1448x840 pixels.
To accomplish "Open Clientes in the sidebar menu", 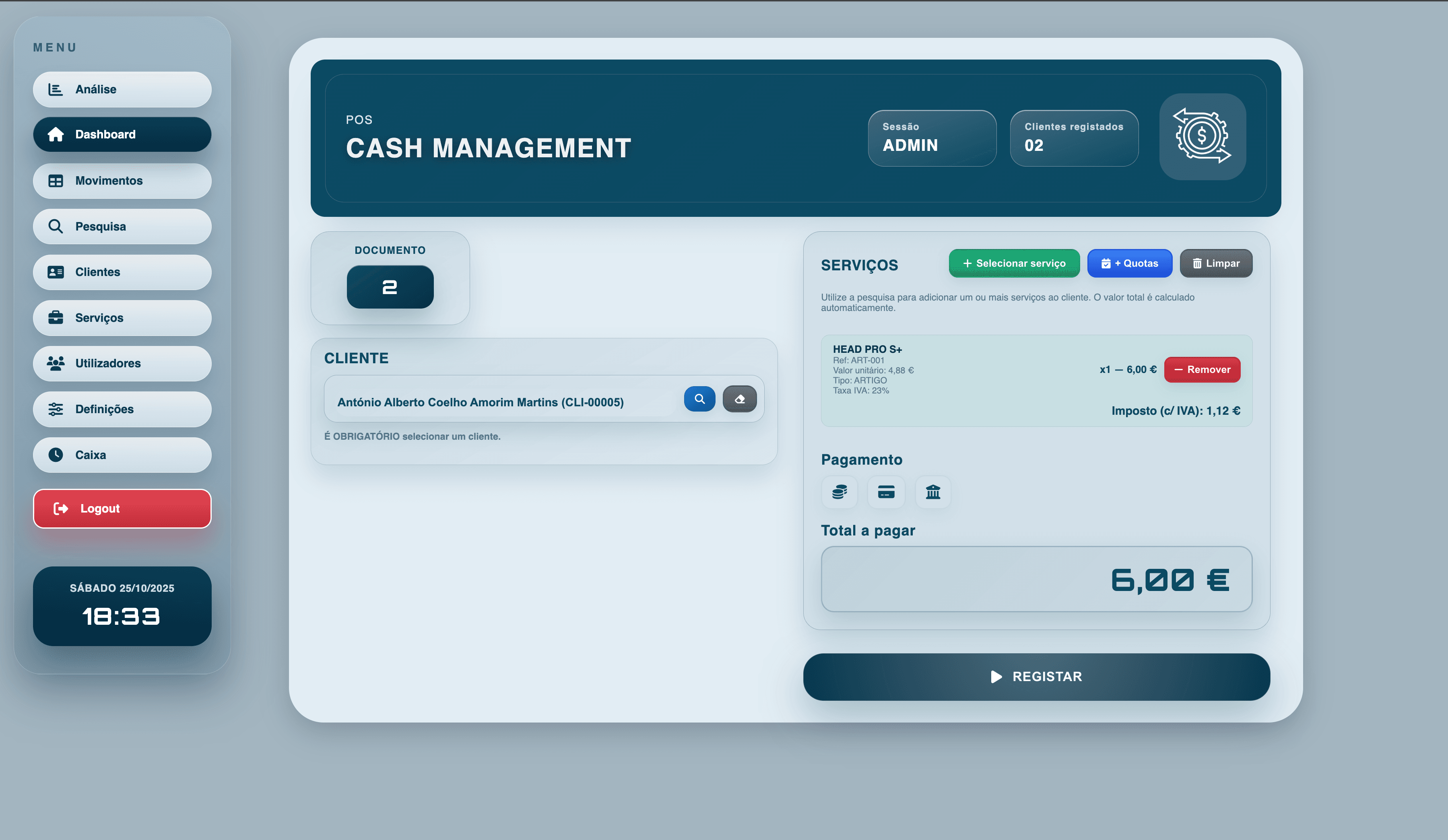I will [x=122, y=272].
